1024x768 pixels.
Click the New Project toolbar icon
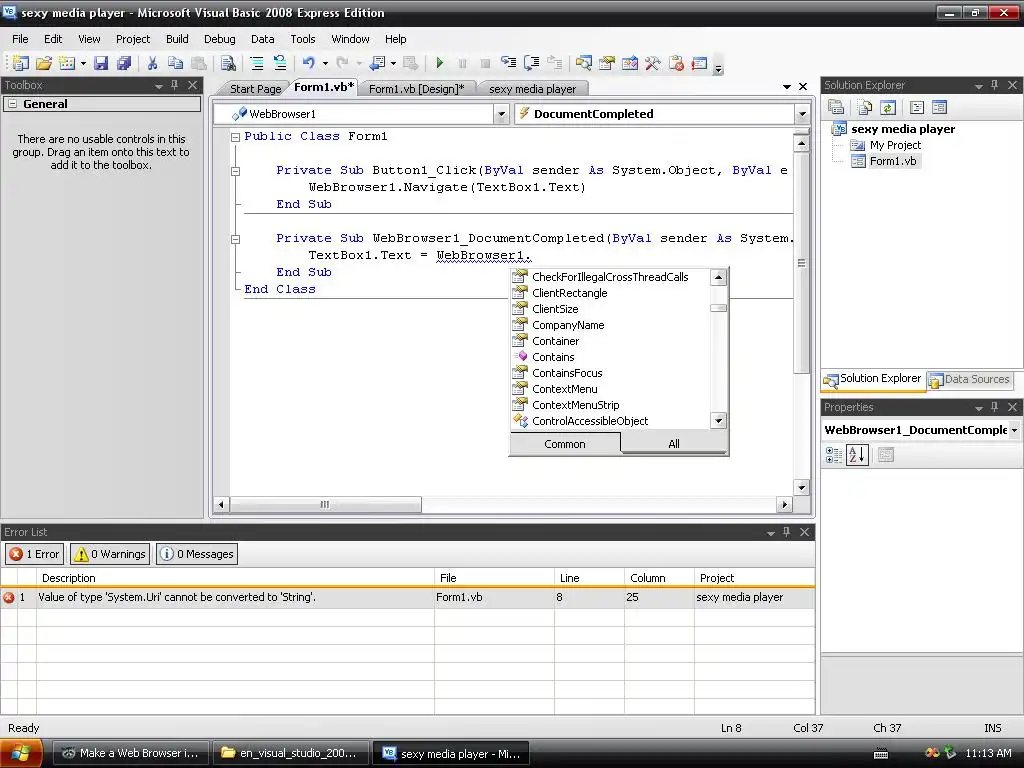20,63
